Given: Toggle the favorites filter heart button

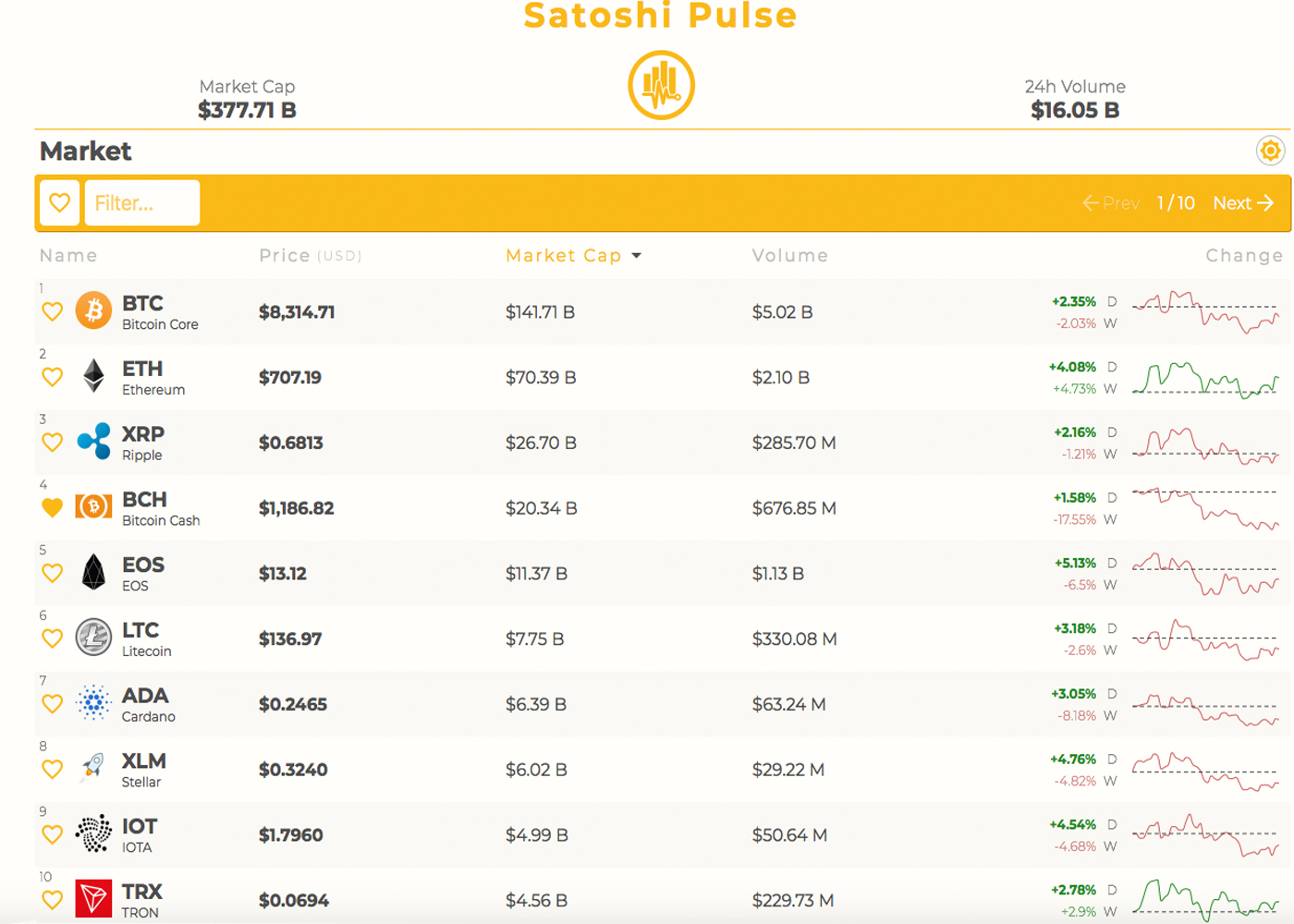Looking at the screenshot, I should pos(60,202).
